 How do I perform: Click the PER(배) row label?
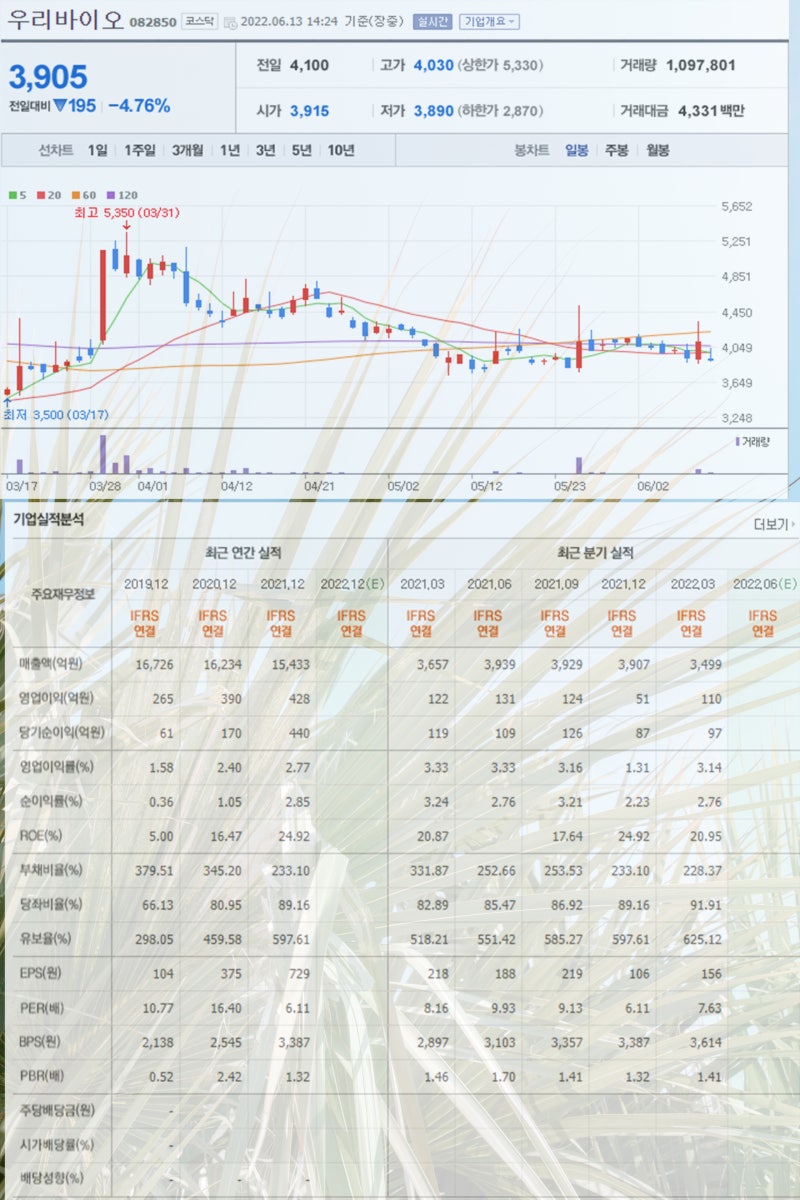point(42,1007)
